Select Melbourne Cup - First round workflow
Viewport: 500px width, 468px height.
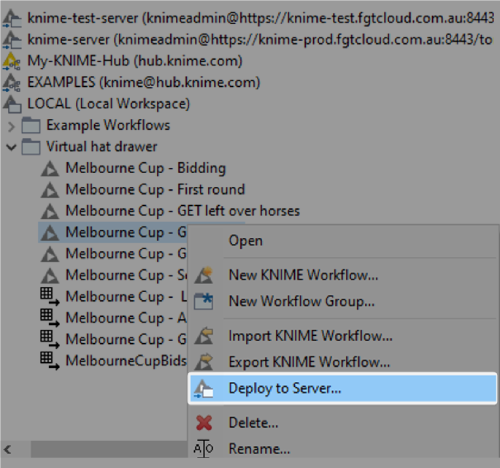pos(155,190)
